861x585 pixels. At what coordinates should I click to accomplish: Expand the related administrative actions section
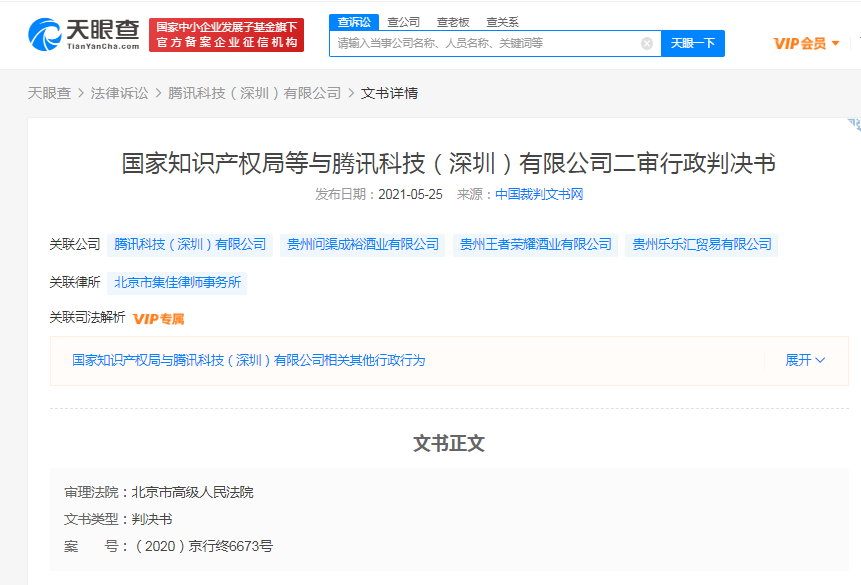805,360
